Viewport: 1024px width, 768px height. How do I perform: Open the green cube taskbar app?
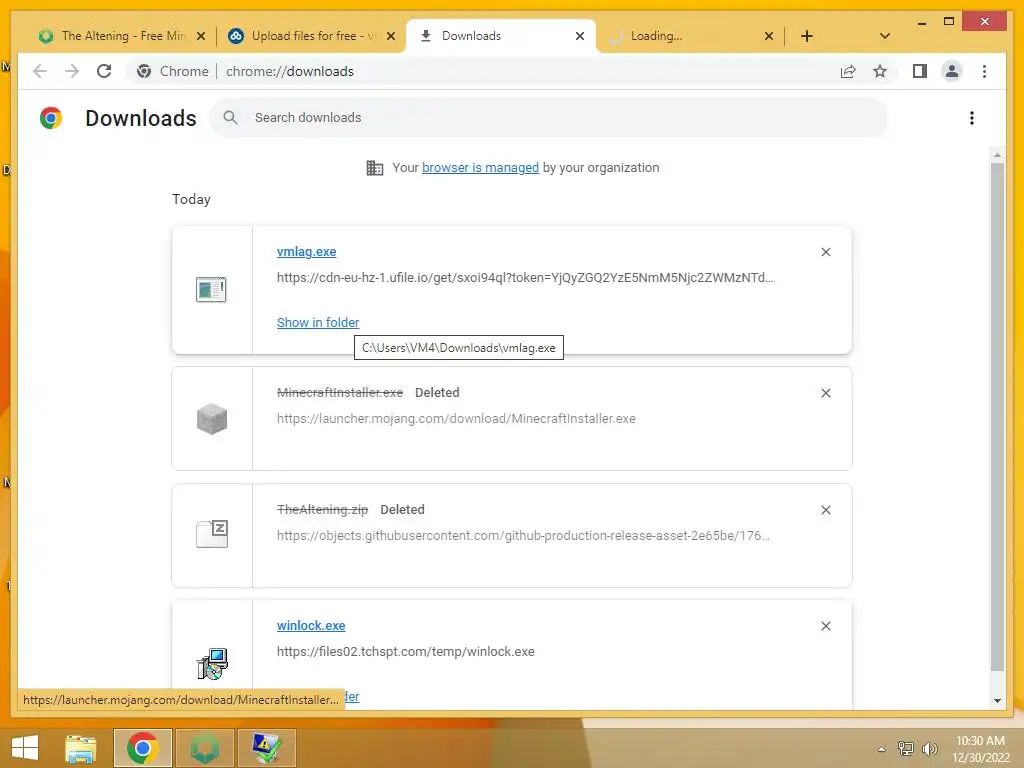204,748
